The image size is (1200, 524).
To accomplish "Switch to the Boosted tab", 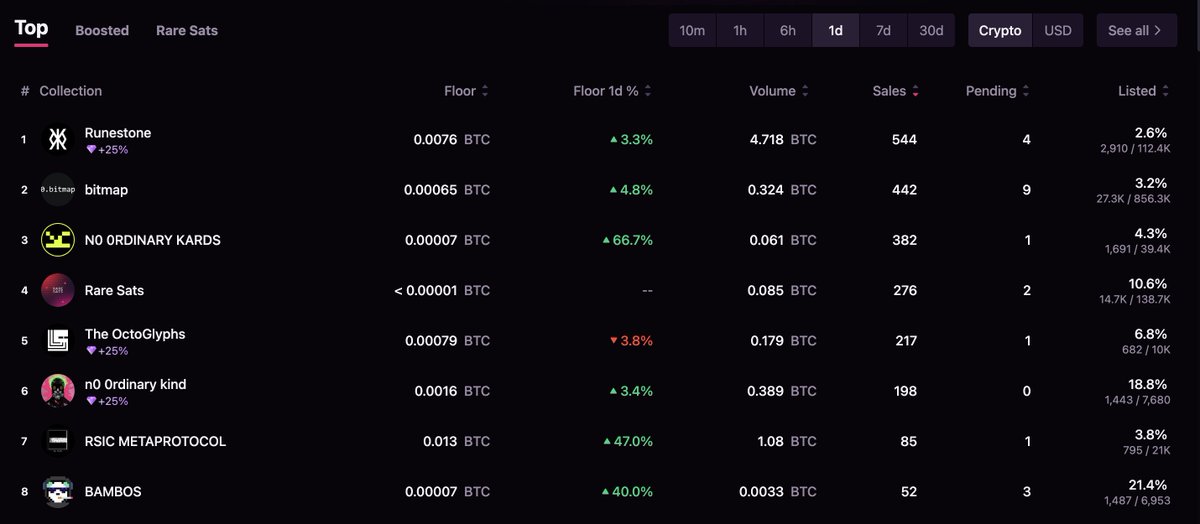I will pyautogui.click(x=102, y=30).
